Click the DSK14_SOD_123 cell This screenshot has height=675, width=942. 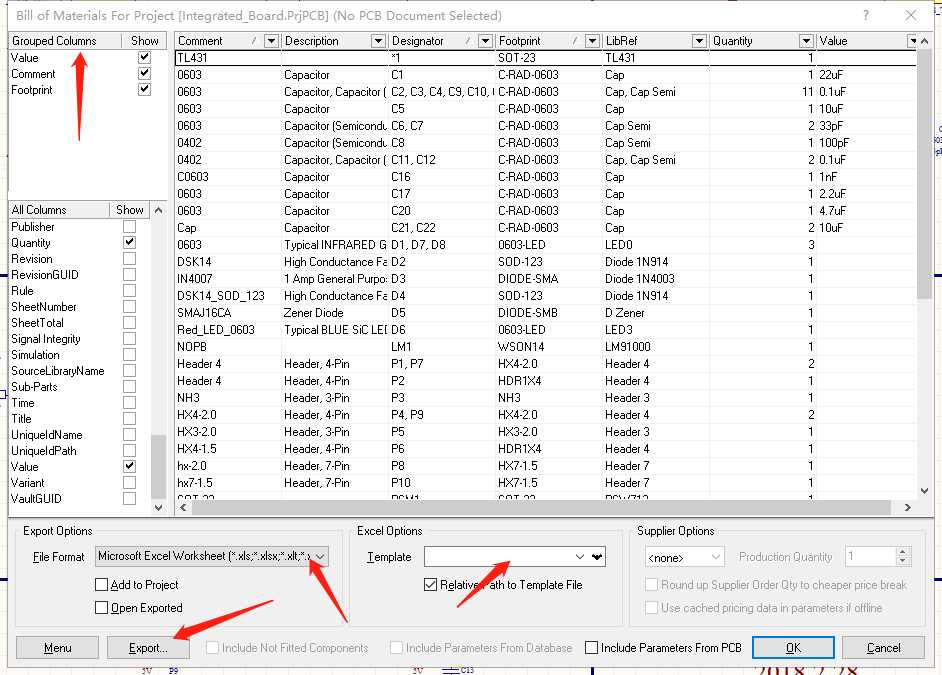coord(228,295)
